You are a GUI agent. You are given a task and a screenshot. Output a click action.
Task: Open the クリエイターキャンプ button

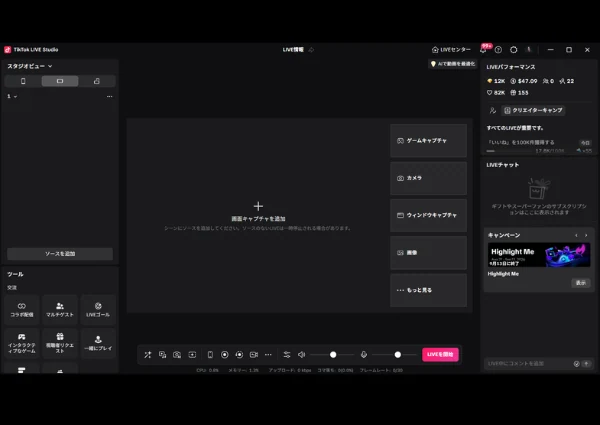(533, 110)
